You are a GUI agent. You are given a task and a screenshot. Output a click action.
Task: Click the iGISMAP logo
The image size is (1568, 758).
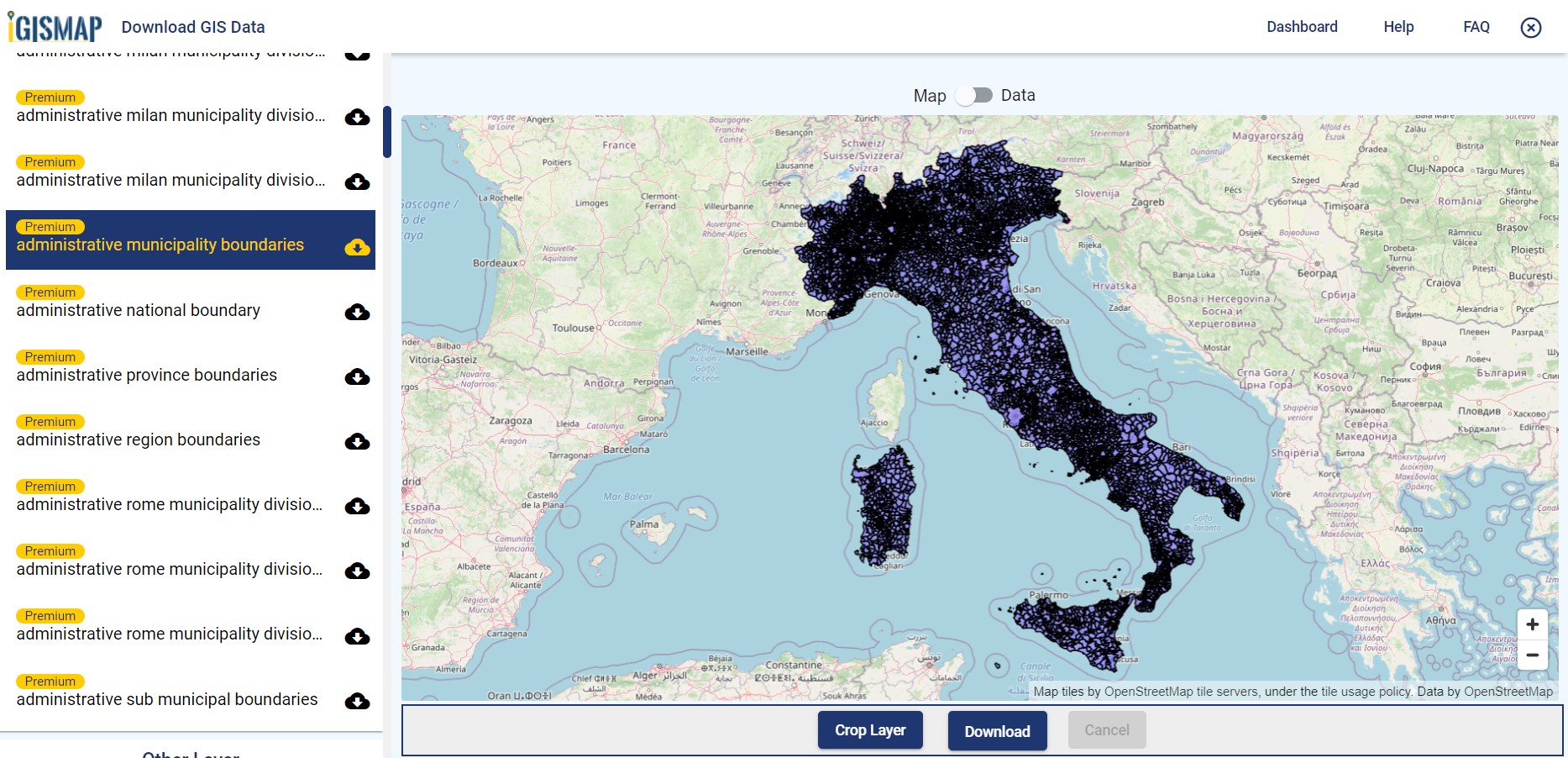tap(50, 25)
